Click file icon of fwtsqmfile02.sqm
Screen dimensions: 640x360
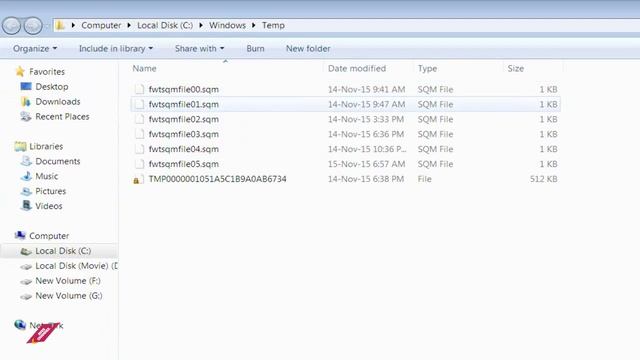click(x=140, y=119)
